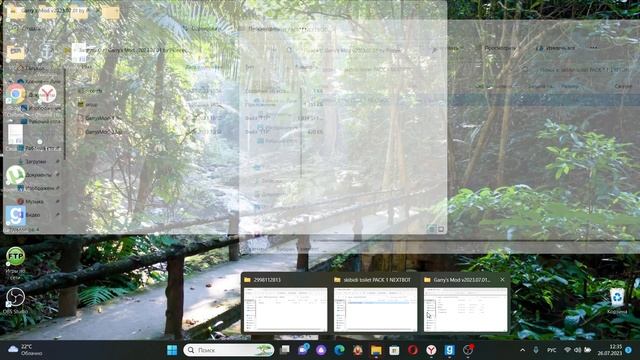The width and height of the screenshot is (640, 360).
Task: Open Google Chrome desktop shortcut
Action: (16, 94)
